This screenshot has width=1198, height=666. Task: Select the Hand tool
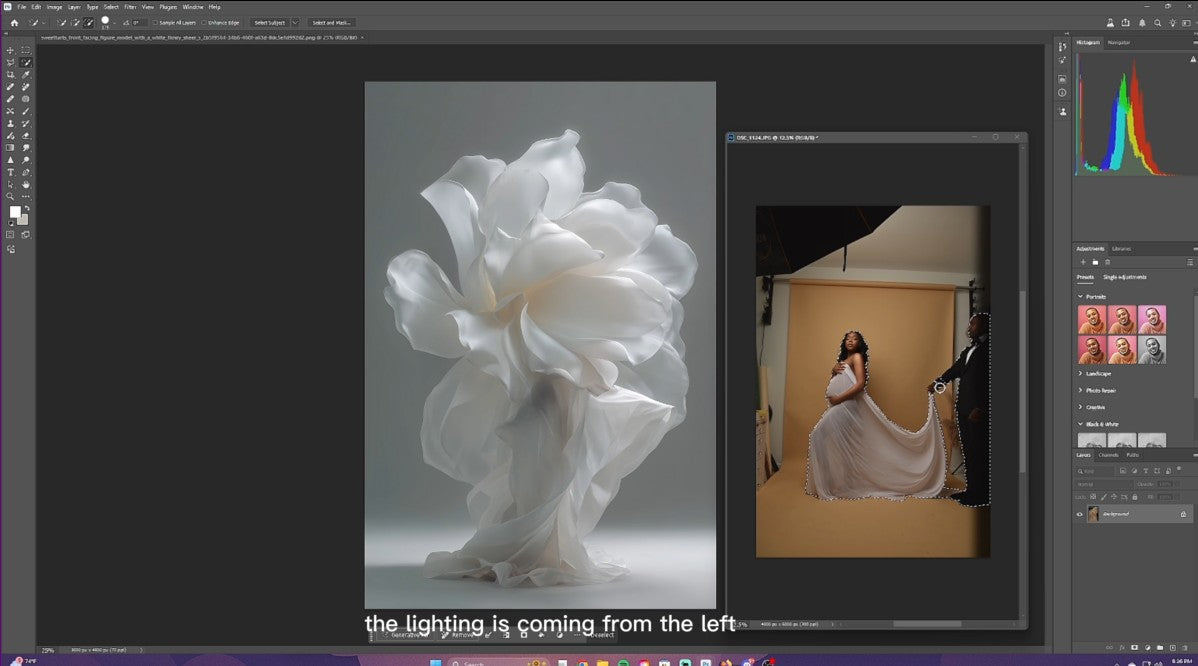pos(26,184)
